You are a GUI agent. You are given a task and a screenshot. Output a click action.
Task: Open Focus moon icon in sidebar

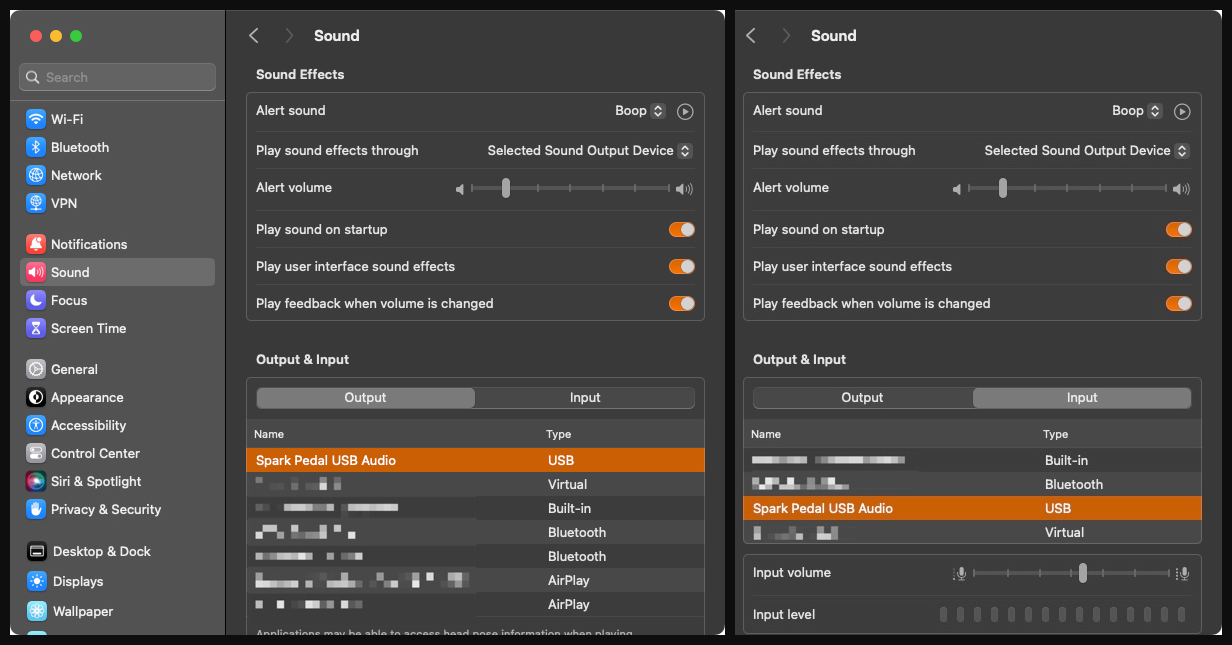click(36, 300)
